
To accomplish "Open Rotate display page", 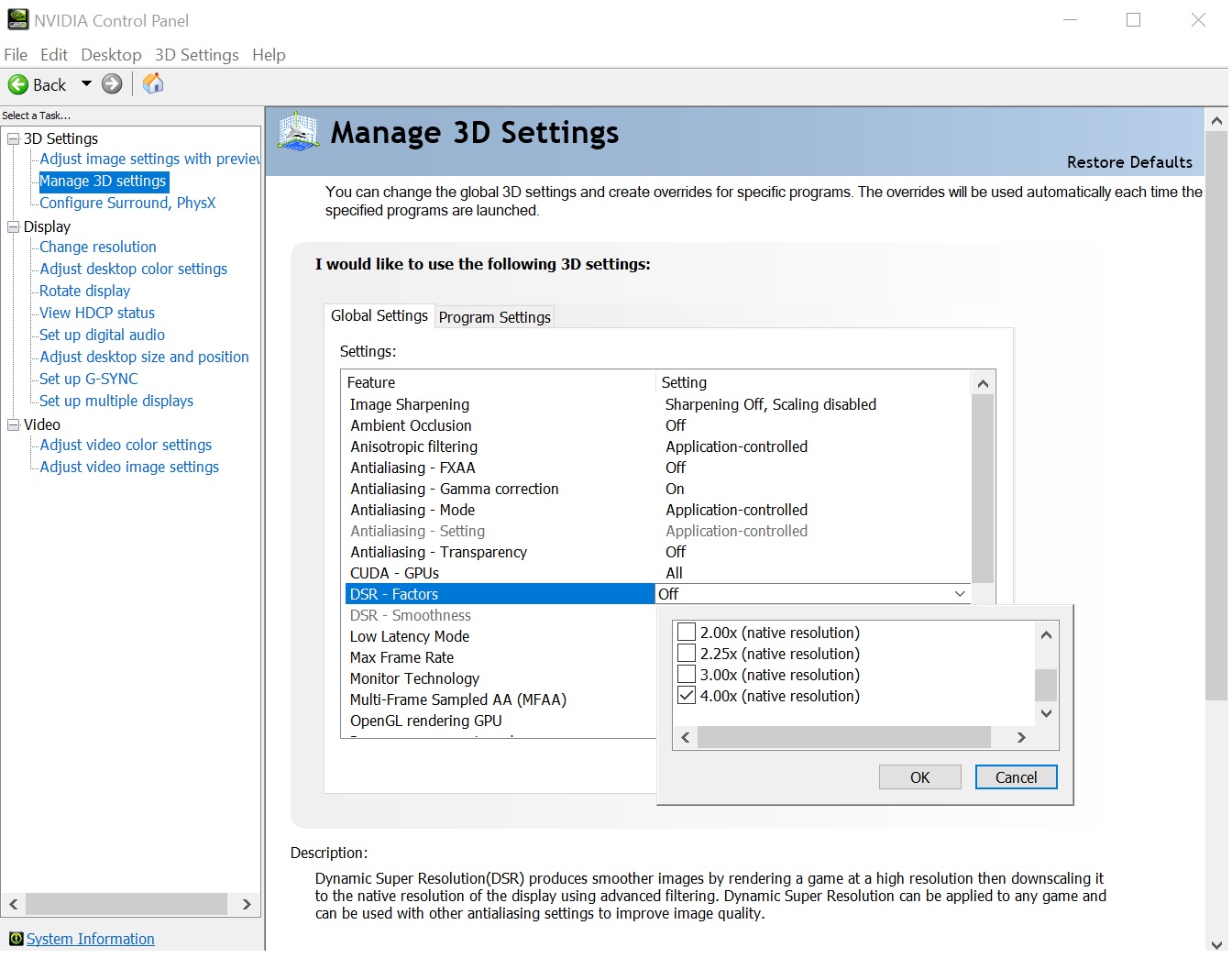I will tap(84, 291).
